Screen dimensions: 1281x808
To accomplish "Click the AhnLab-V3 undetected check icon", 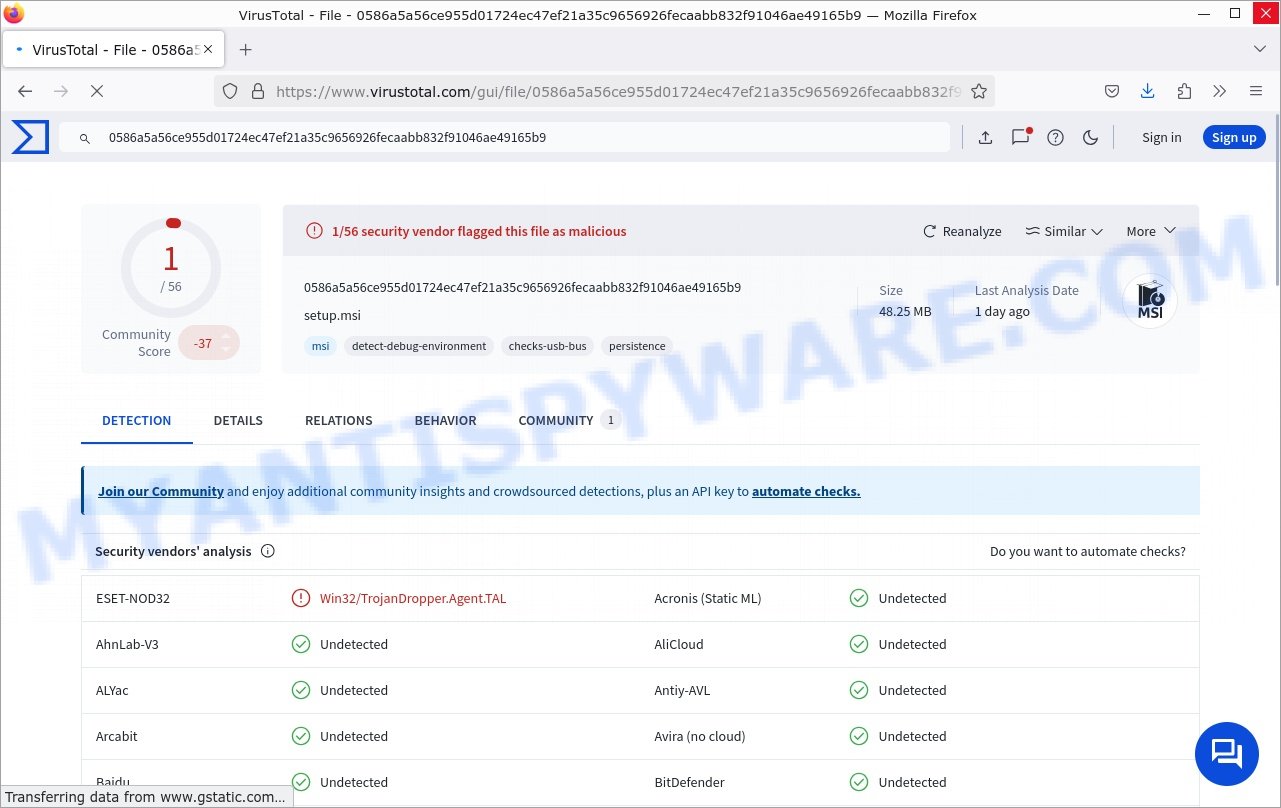I will 301,644.
